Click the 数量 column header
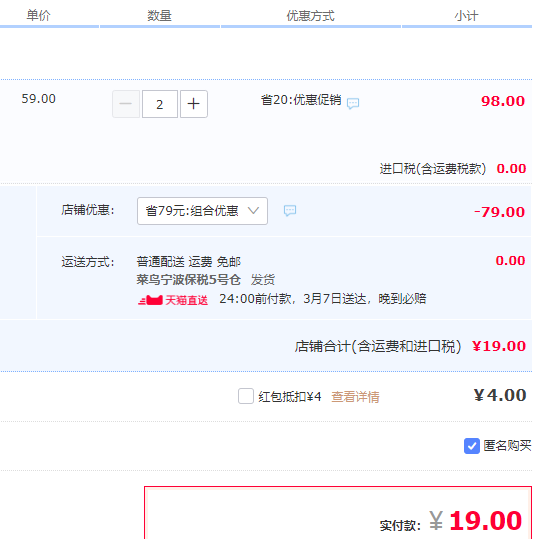Image resolution: width=541 pixels, height=539 pixels. (x=159, y=16)
